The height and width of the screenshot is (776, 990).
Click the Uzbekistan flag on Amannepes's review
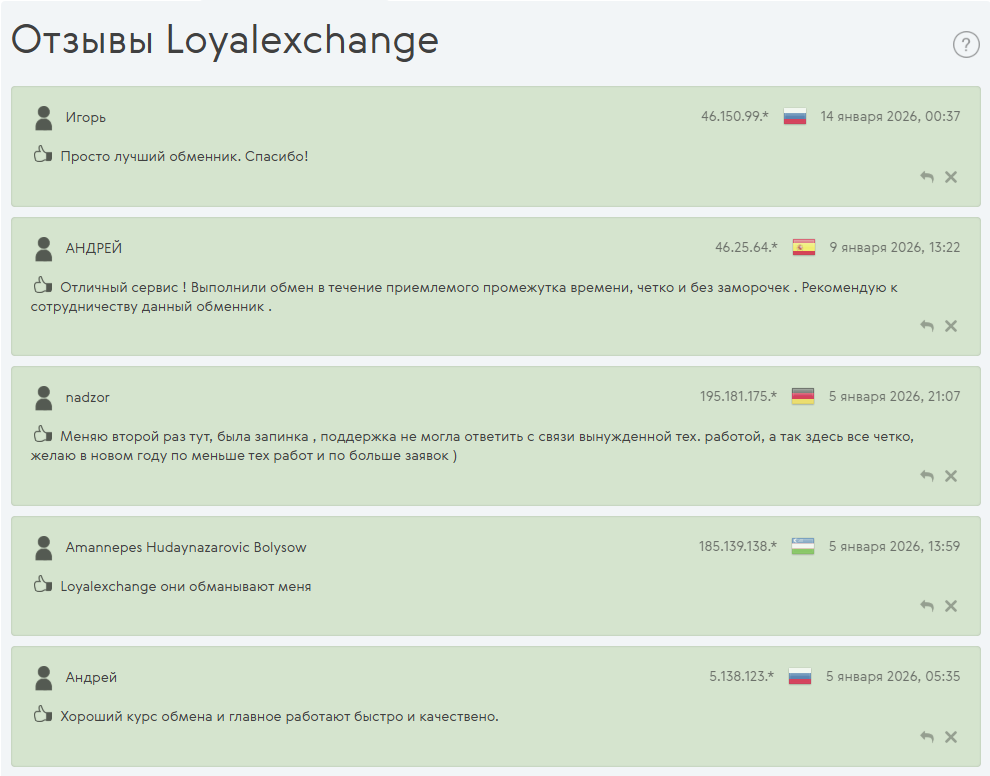[x=802, y=546]
